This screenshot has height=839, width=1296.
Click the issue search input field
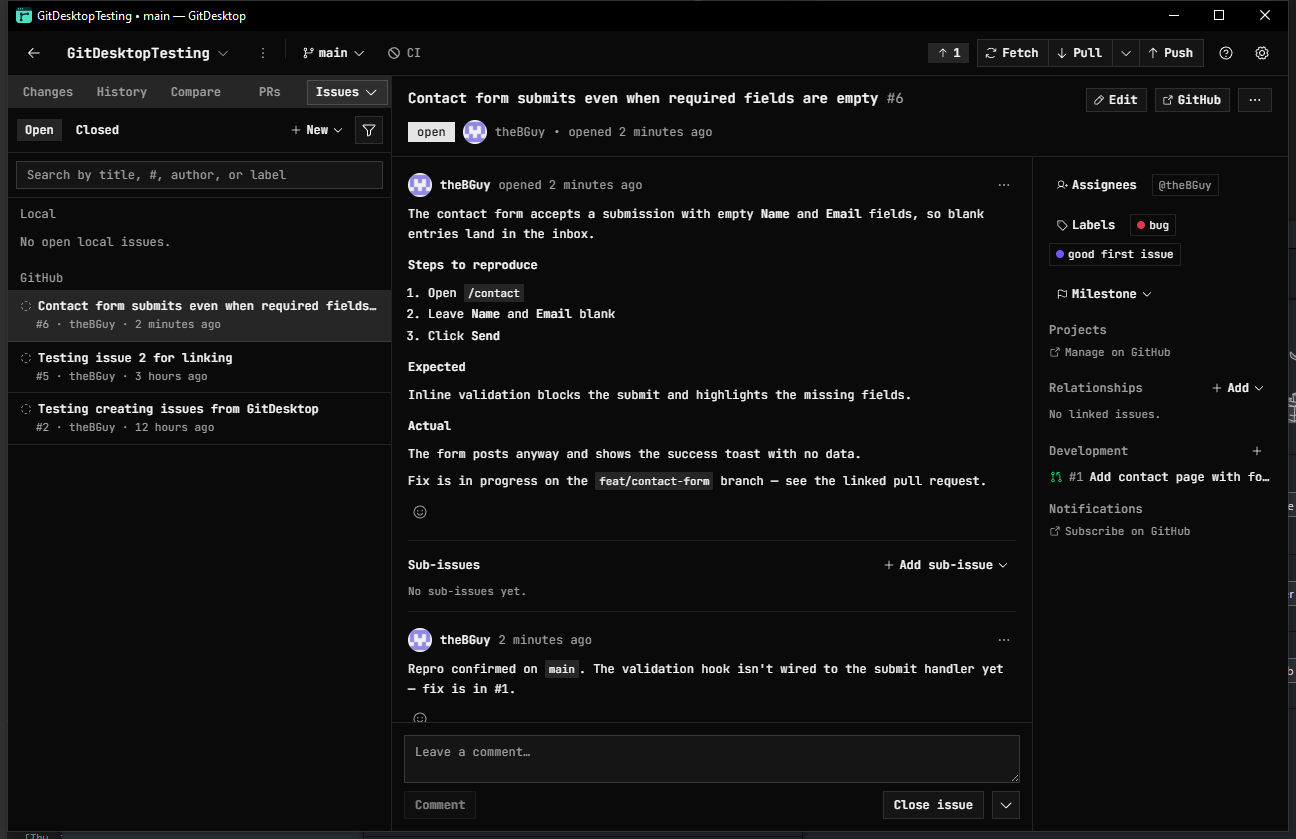tap(199, 175)
